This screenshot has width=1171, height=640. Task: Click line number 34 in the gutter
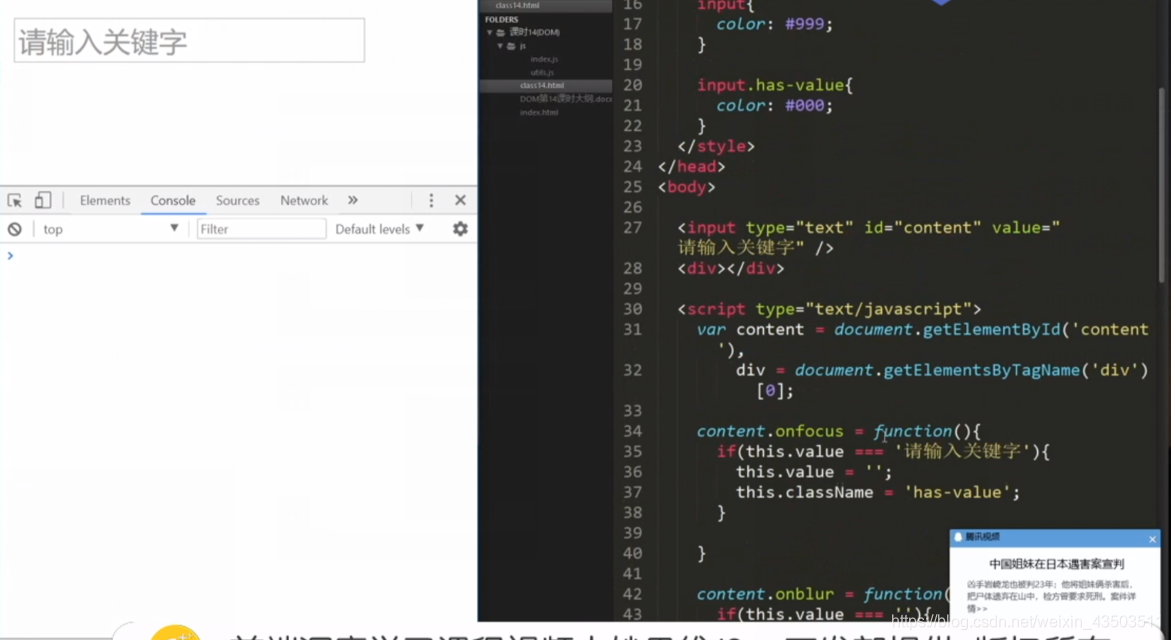point(633,432)
